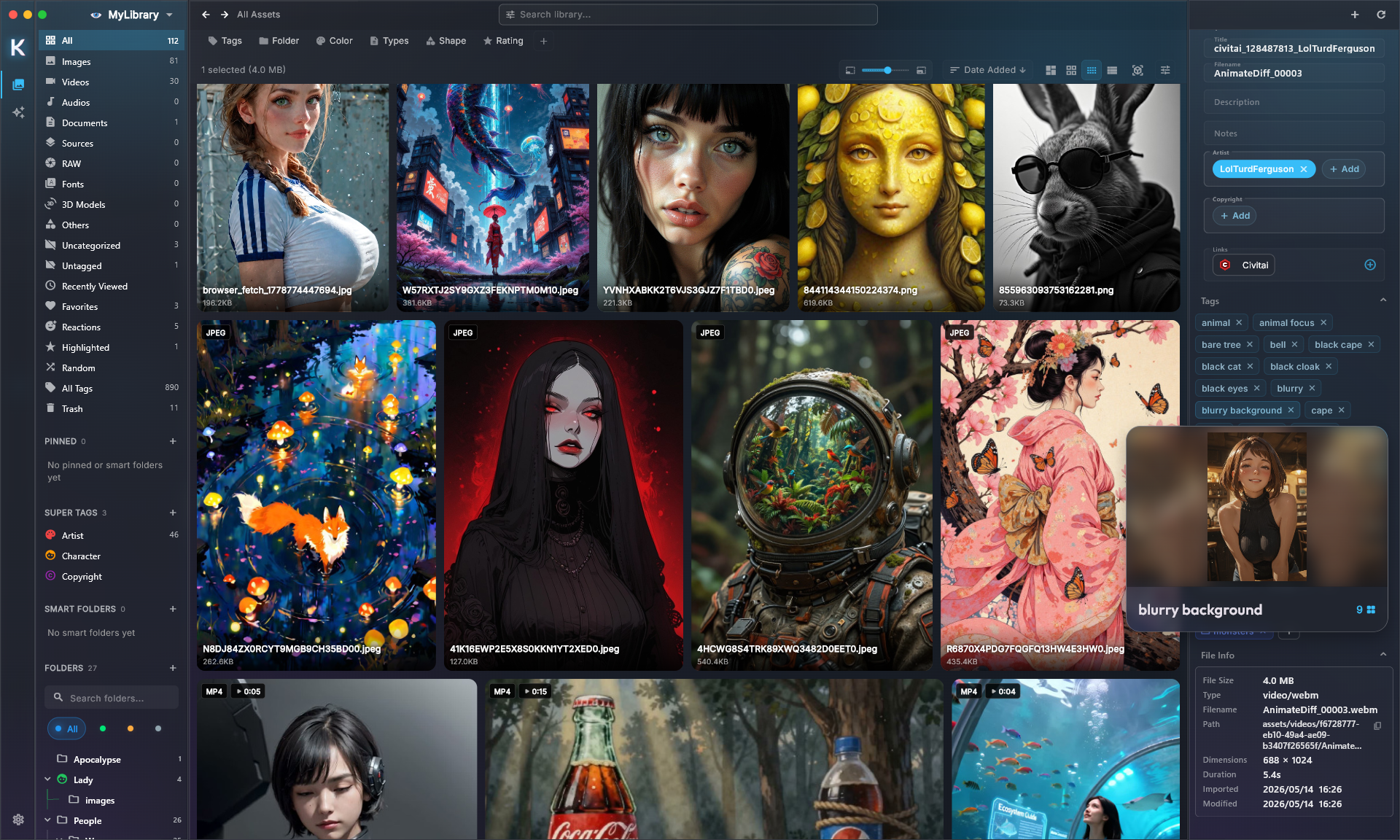The height and width of the screenshot is (840, 1400).
Task: Open the settings gear in the left rail
Action: (x=18, y=820)
